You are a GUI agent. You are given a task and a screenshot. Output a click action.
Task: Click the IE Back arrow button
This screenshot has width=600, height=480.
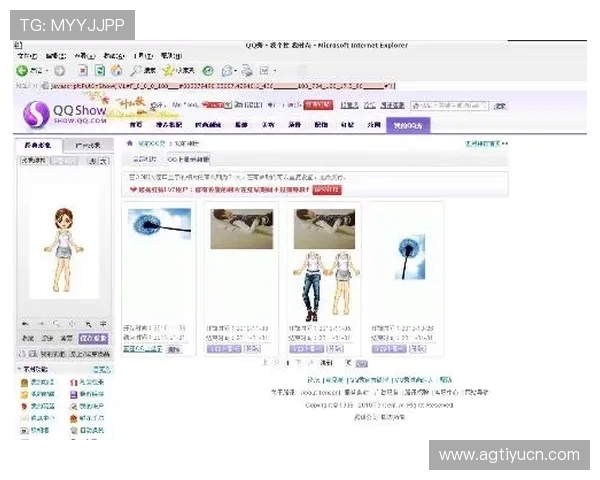pos(22,70)
